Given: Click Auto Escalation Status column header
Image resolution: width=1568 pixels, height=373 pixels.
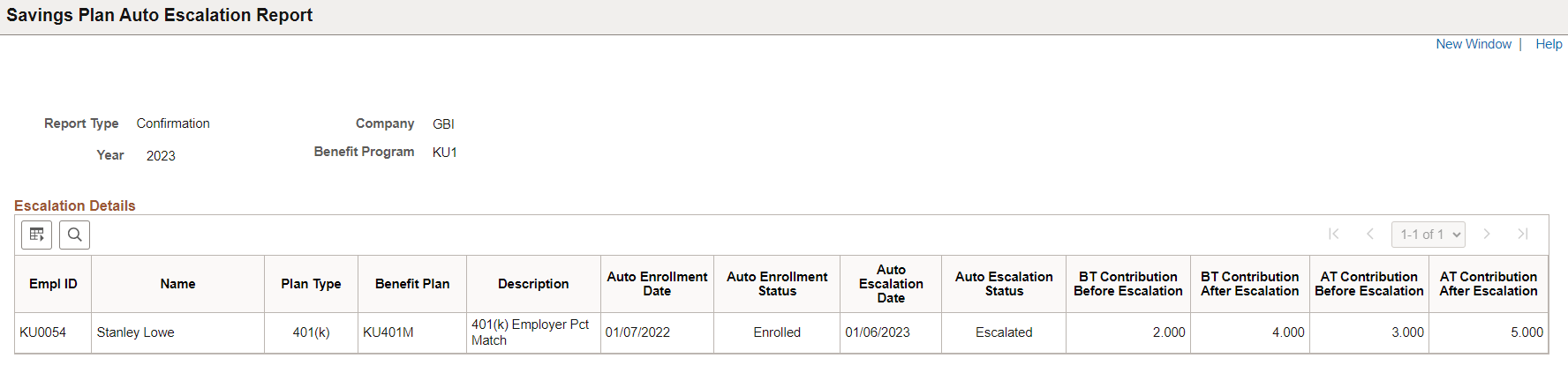Looking at the screenshot, I should pos(1004,284).
